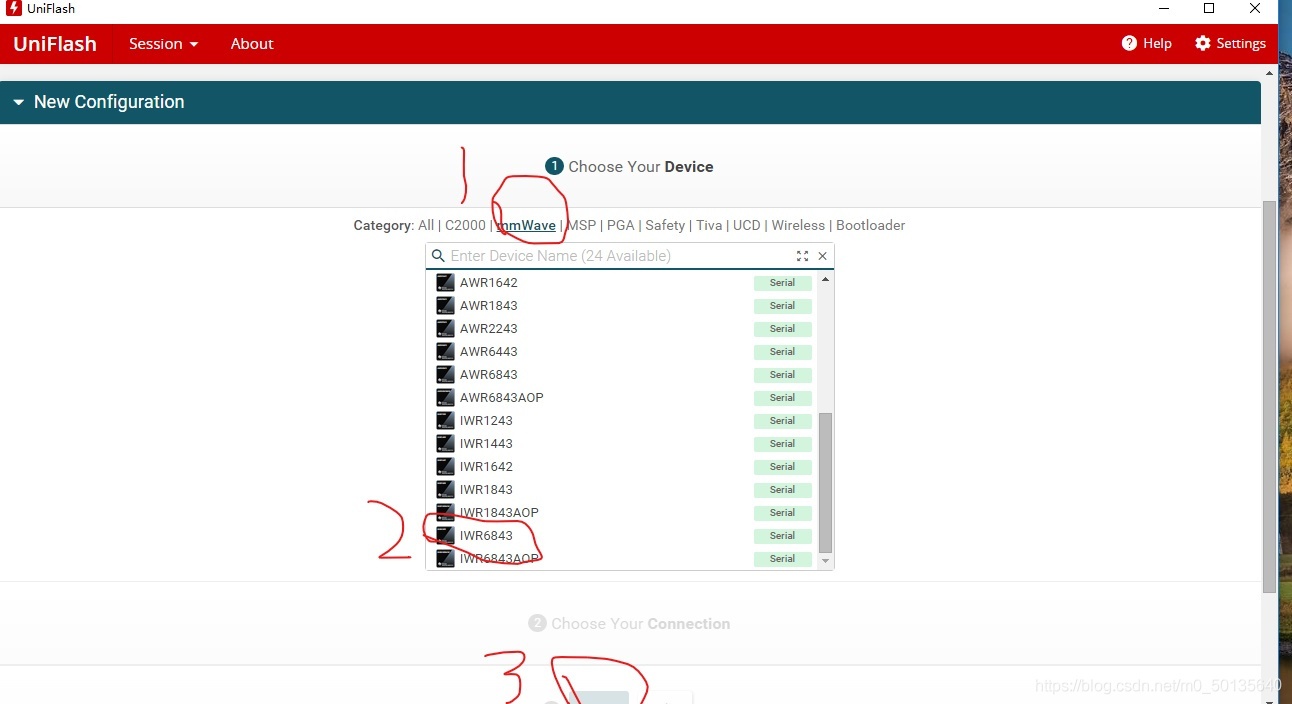Choose the IWR6843 device
This screenshot has width=1292, height=704.
pyautogui.click(x=624, y=536)
